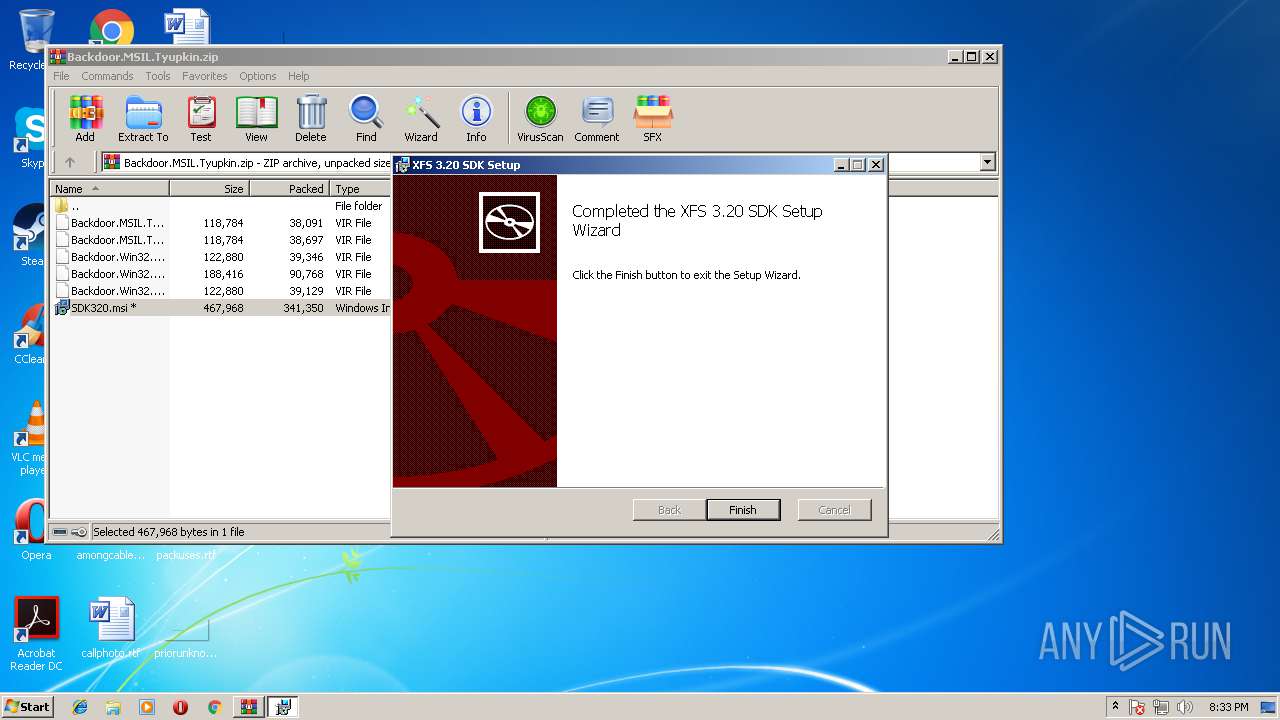Select the file with packed size 38,697

(x=222, y=240)
